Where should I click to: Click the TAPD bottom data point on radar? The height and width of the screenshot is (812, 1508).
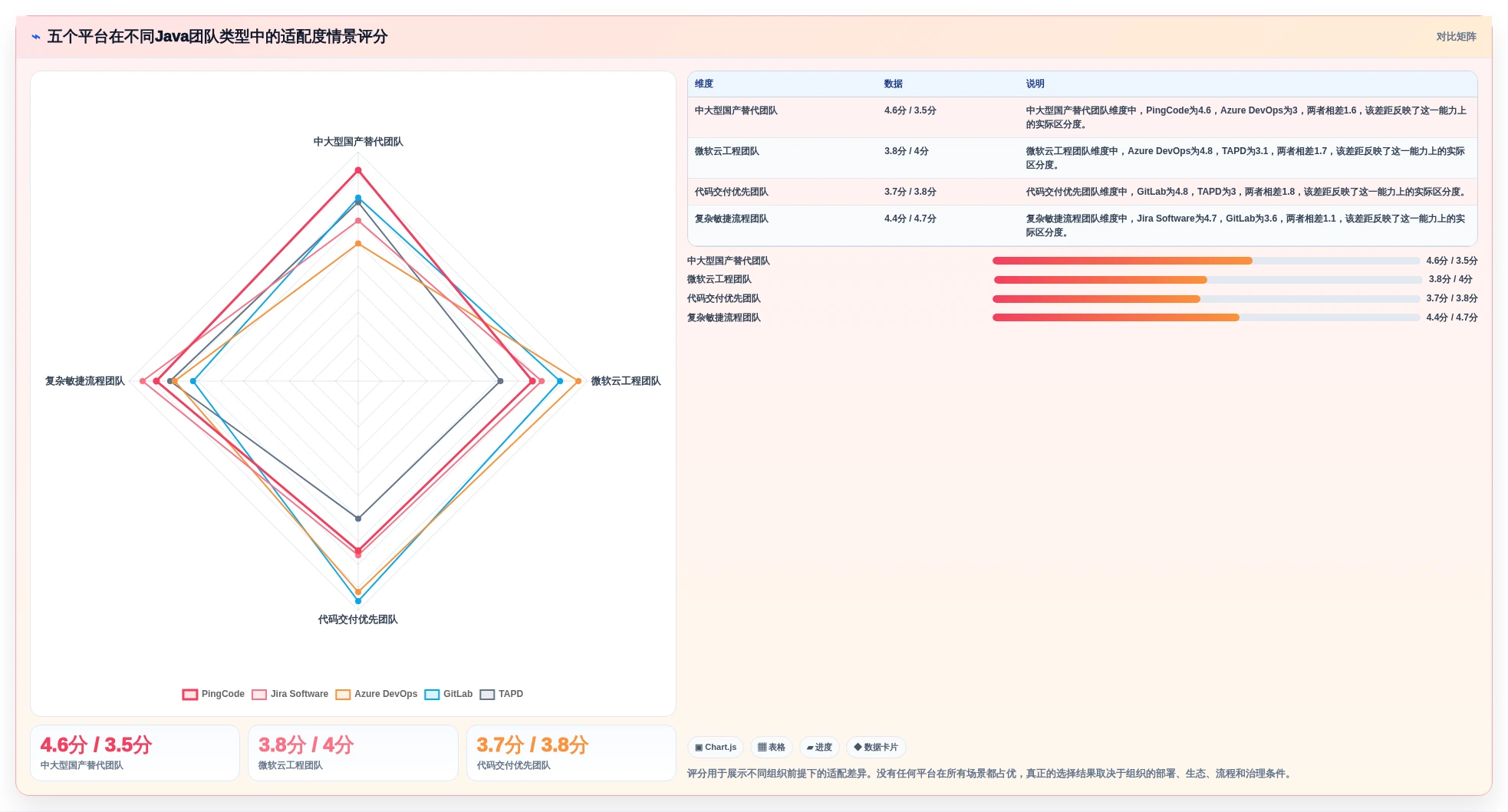coord(358,519)
